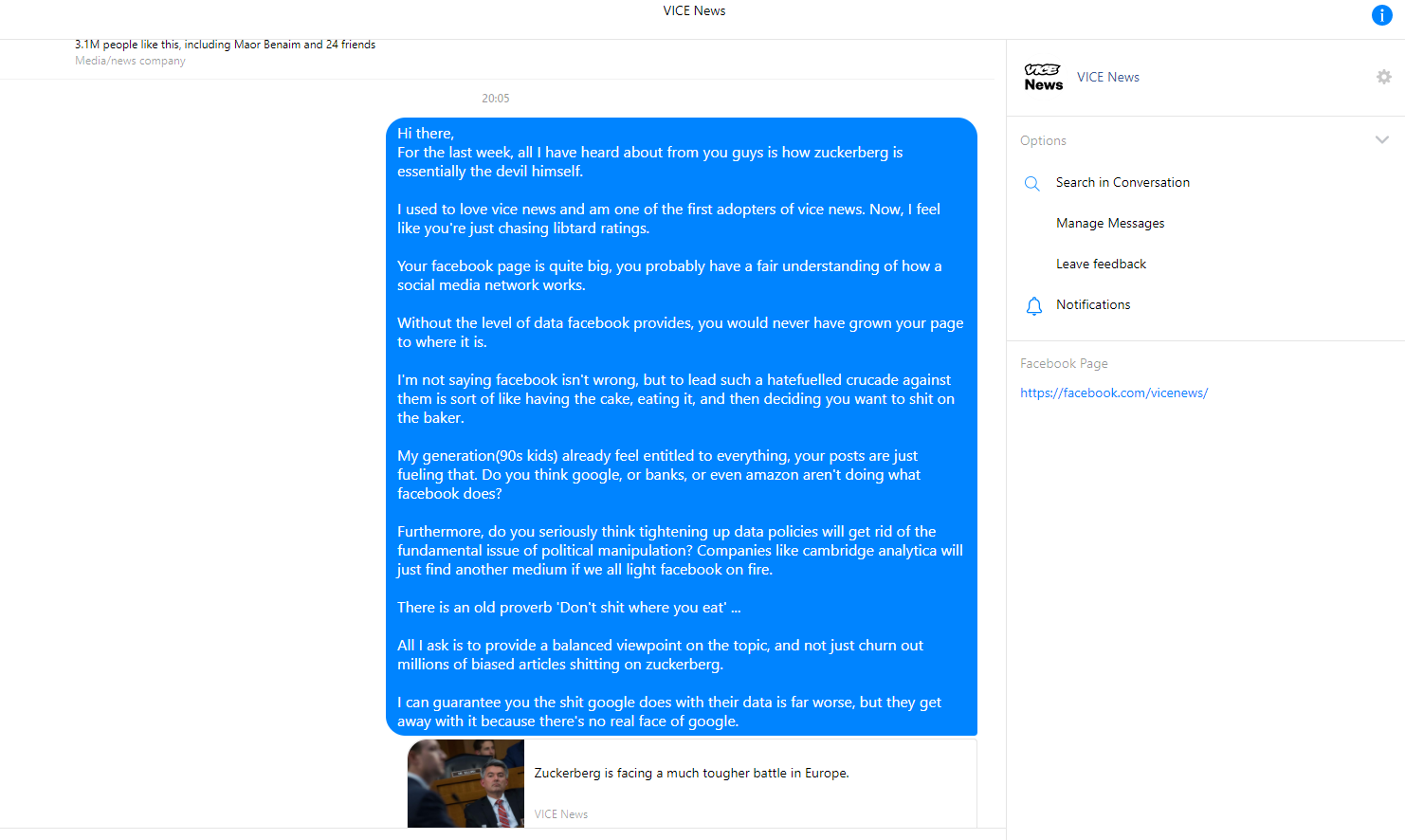
Task: Collapse the Options section chevron
Action: pyautogui.click(x=1381, y=139)
